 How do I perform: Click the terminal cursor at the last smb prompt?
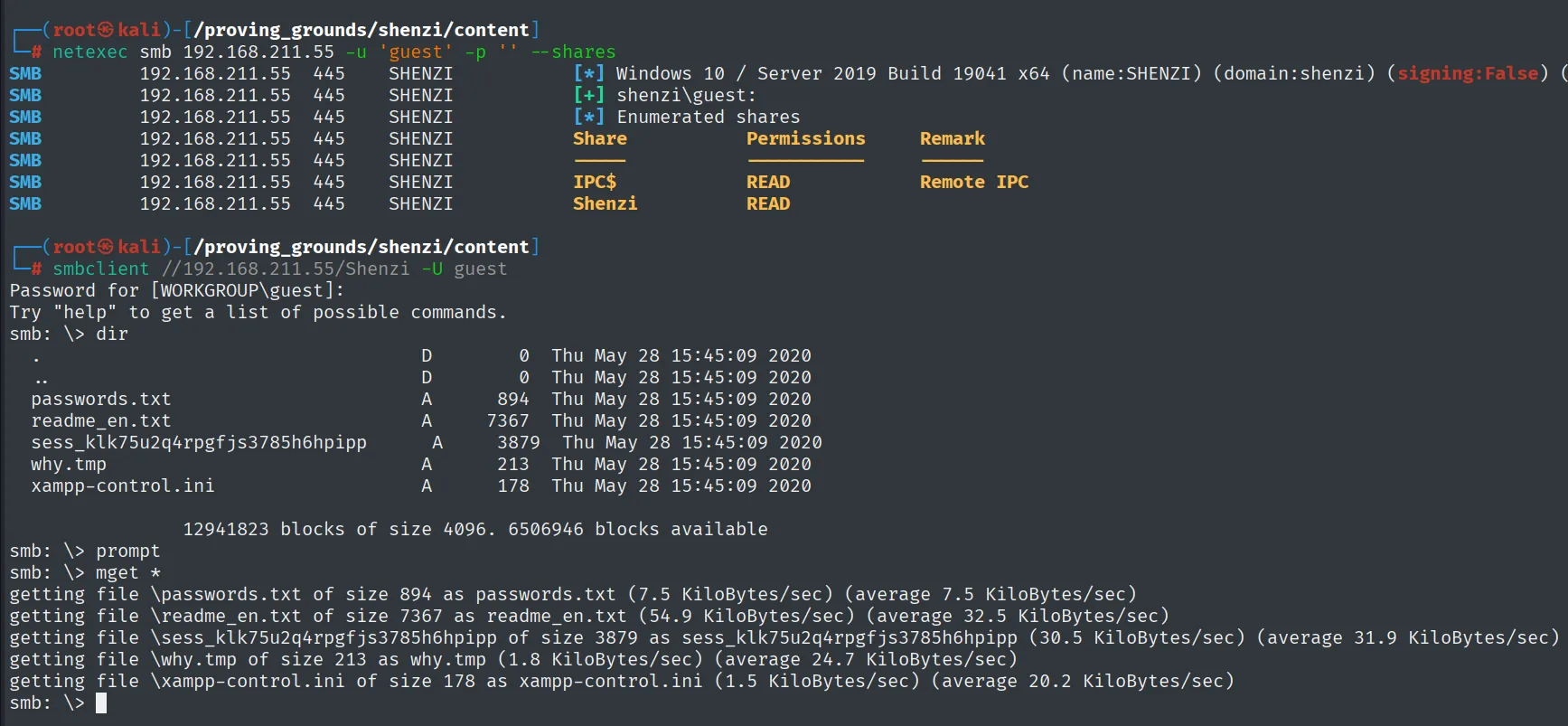coord(101,703)
